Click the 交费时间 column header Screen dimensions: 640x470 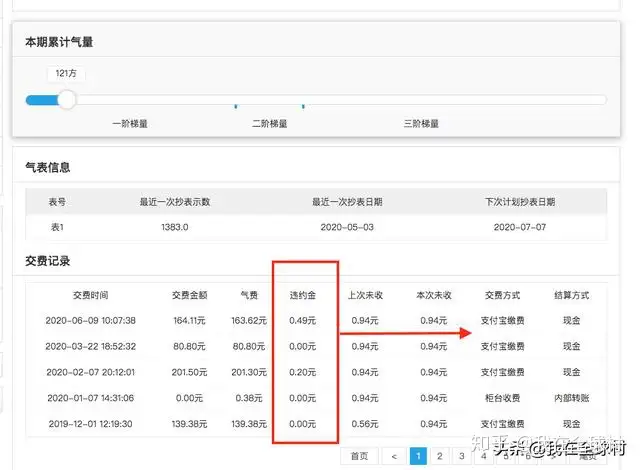pyautogui.click(x=91, y=295)
